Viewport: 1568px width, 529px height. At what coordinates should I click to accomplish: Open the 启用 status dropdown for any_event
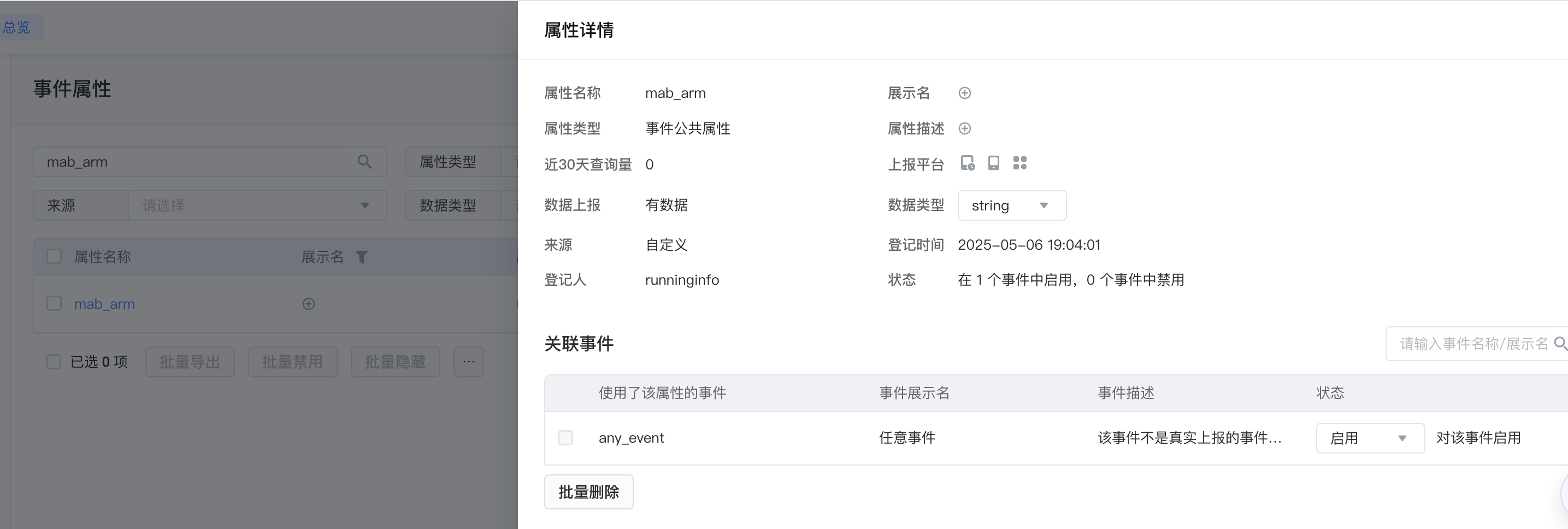click(1370, 438)
